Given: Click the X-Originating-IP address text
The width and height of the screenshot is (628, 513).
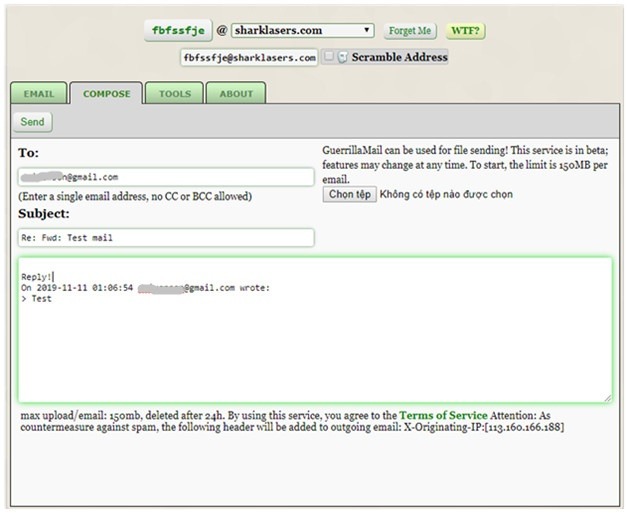Looking at the screenshot, I should 484,427.
